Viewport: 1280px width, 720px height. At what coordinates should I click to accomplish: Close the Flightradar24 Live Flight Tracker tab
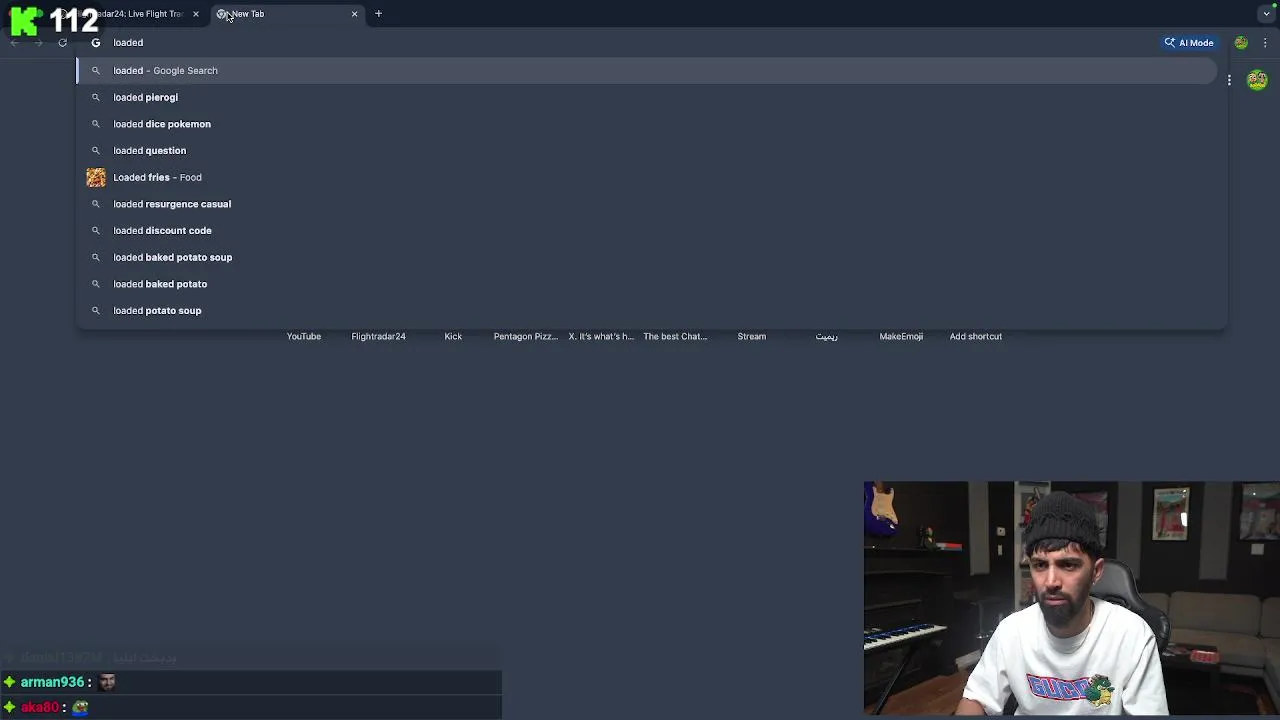coord(195,14)
